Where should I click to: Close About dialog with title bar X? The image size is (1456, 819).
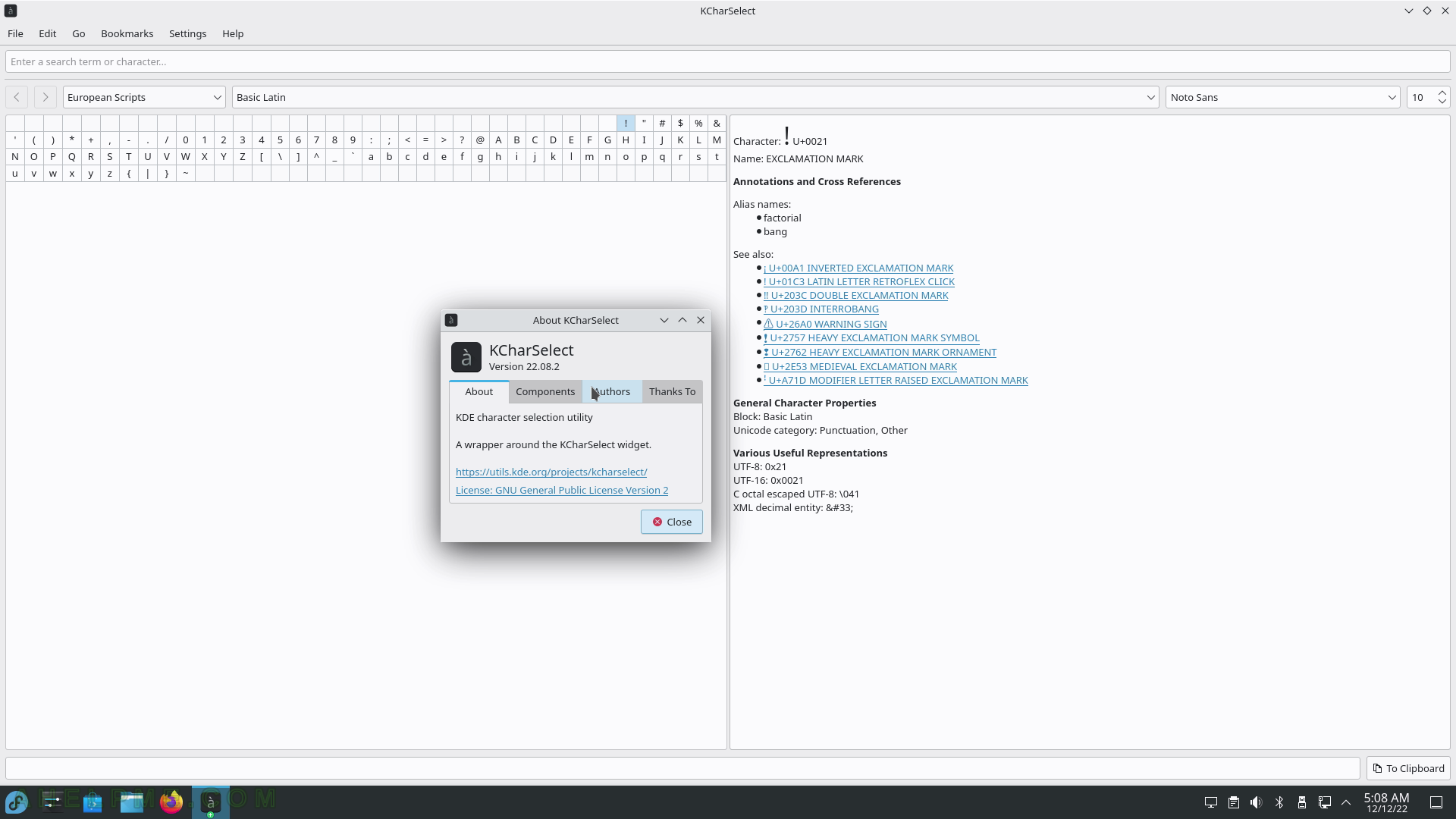coord(701,320)
